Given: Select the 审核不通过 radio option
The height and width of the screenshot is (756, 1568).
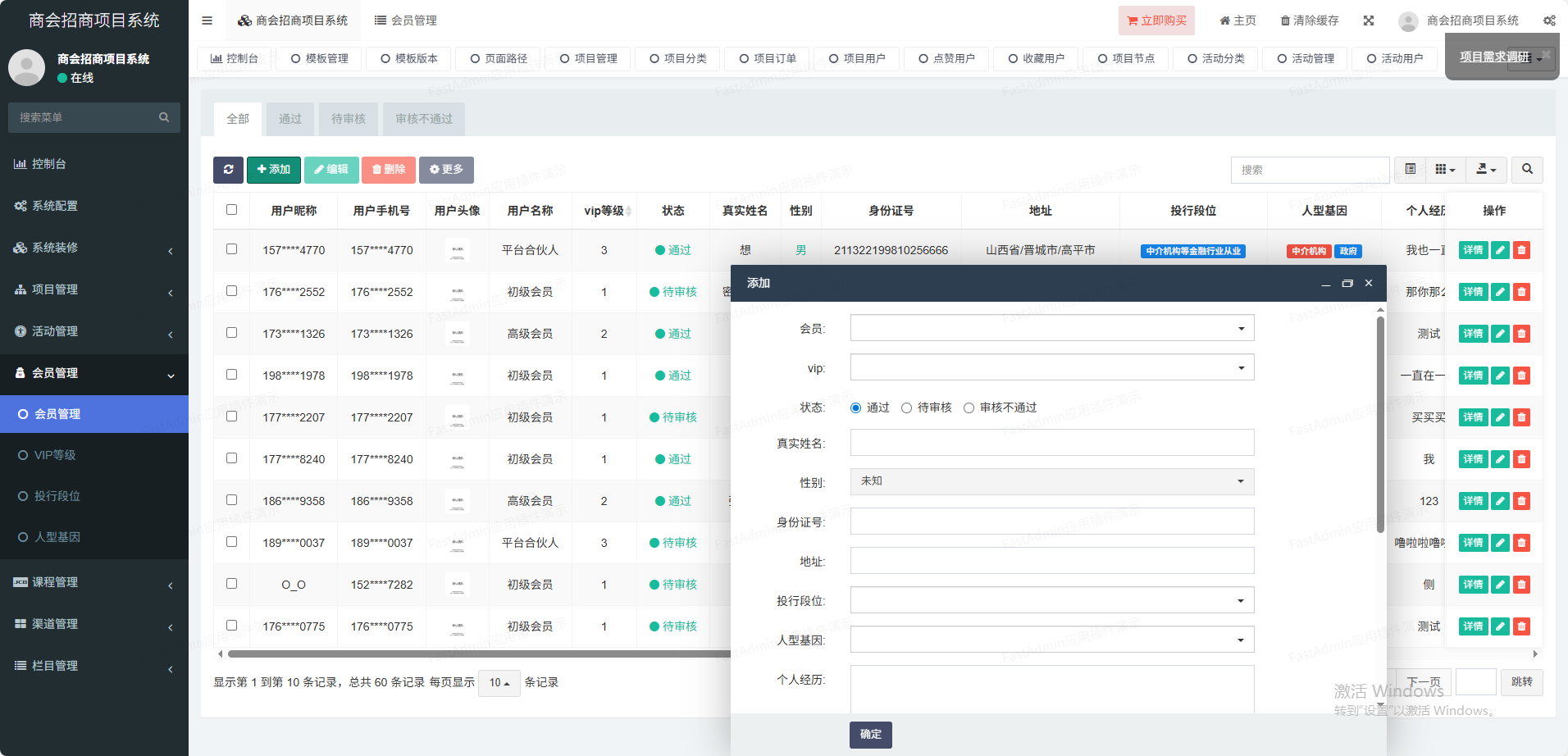Looking at the screenshot, I should pos(969,408).
